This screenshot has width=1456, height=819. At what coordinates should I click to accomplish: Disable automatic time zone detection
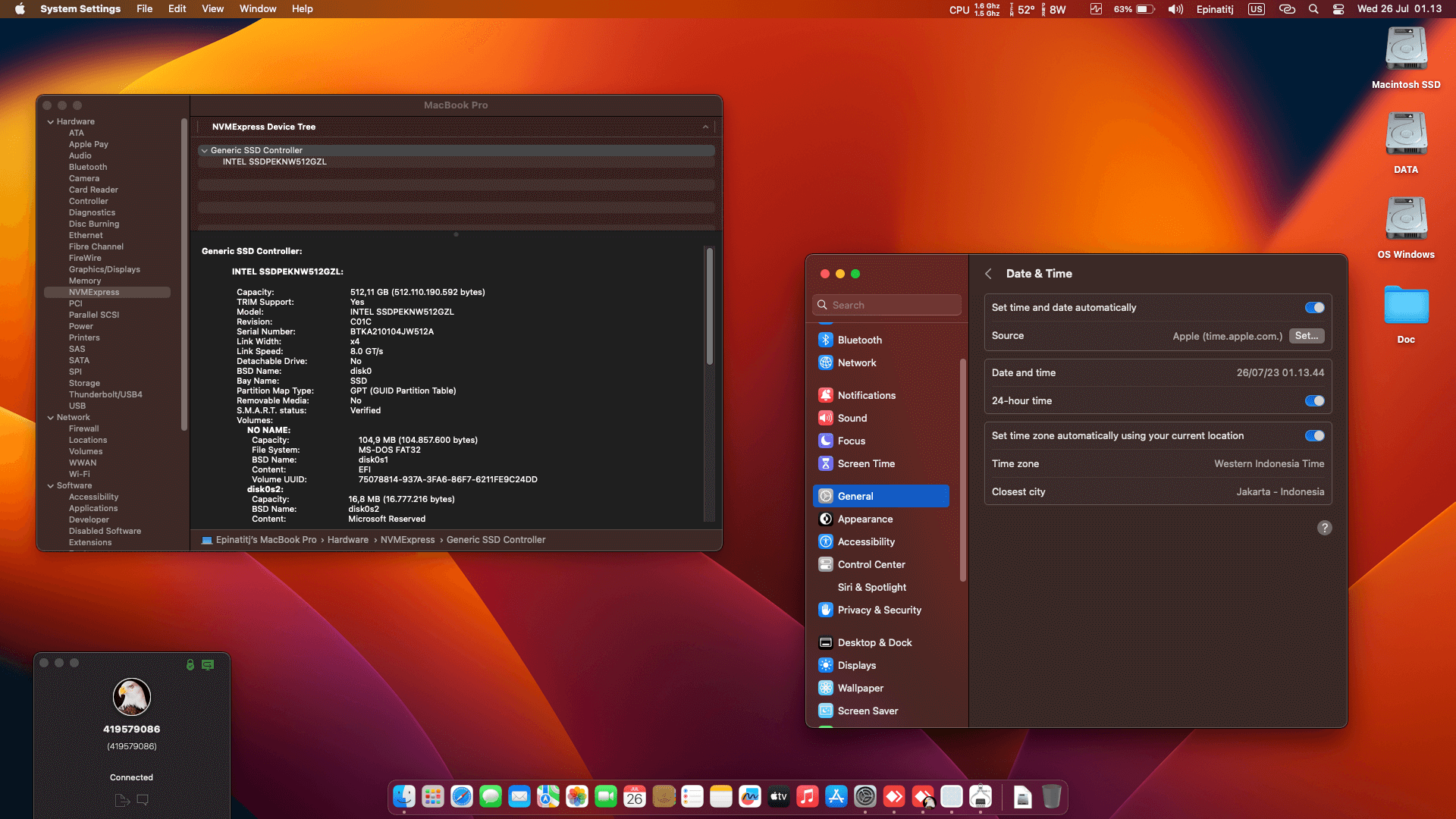[1314, 435]
